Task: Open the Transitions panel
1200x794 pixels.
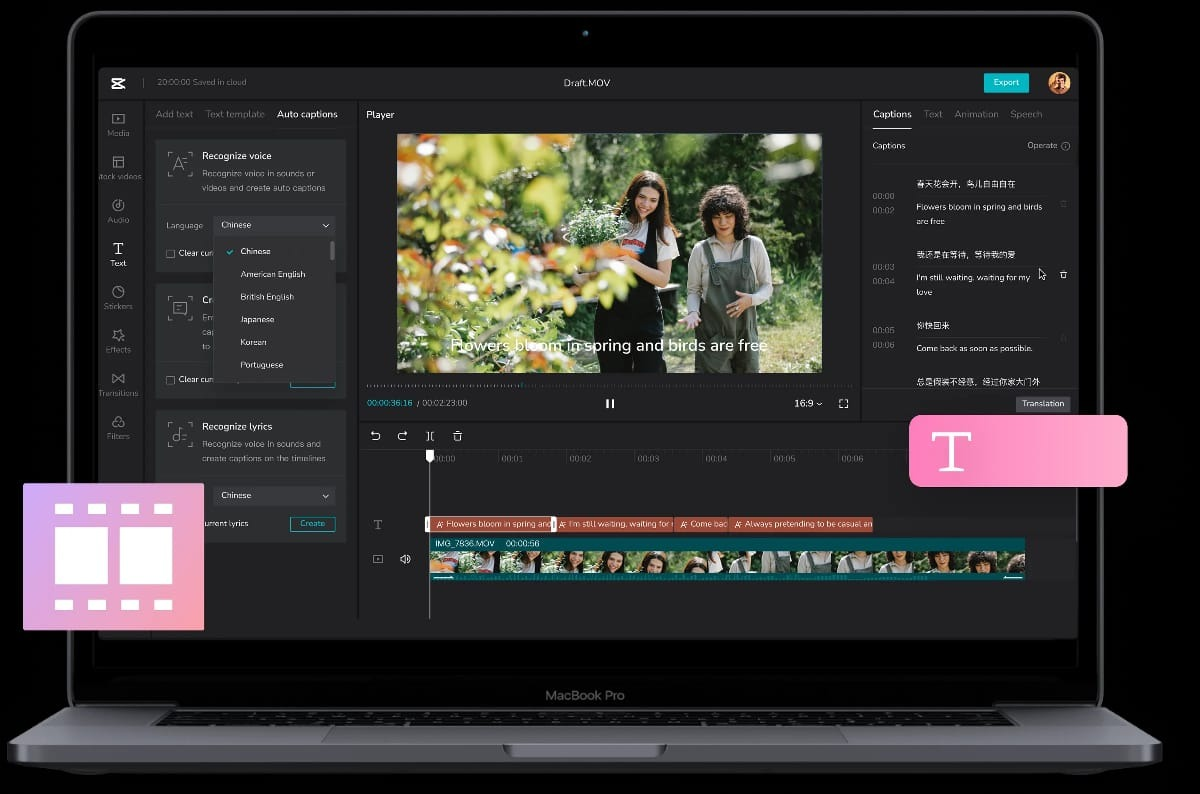Action: pos(118,384)
